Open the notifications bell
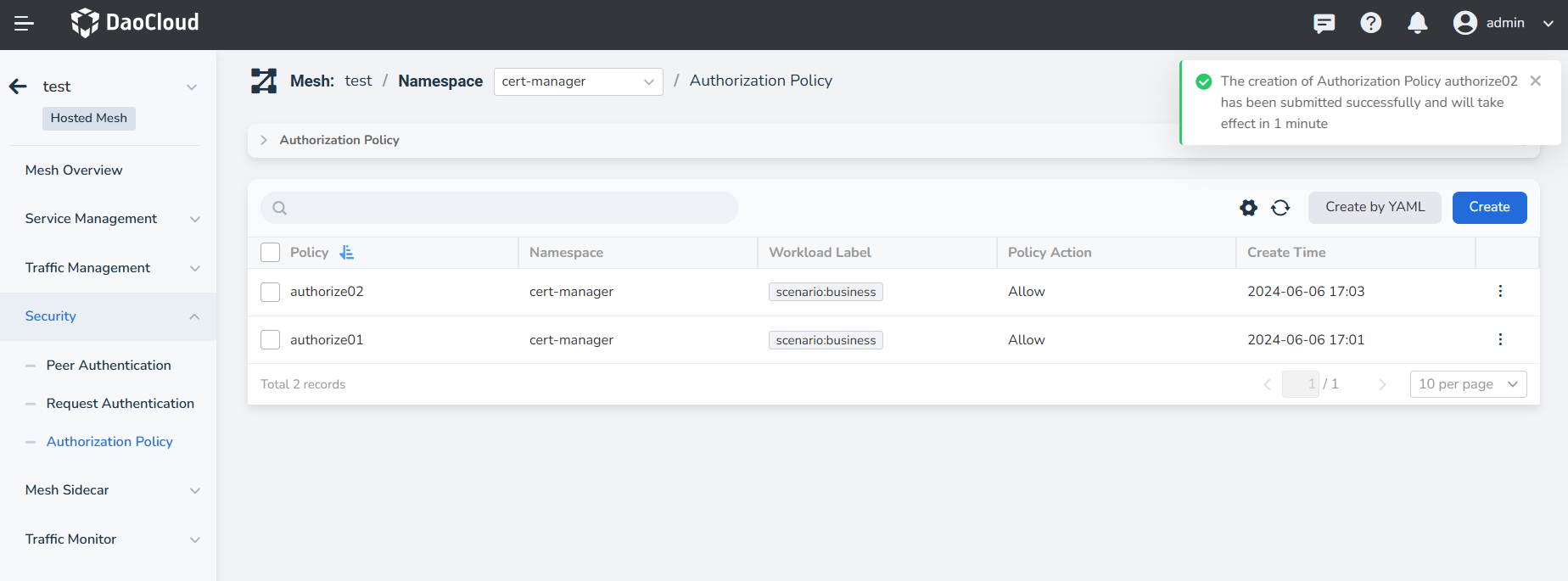1568x581 pixels. 1417,24
